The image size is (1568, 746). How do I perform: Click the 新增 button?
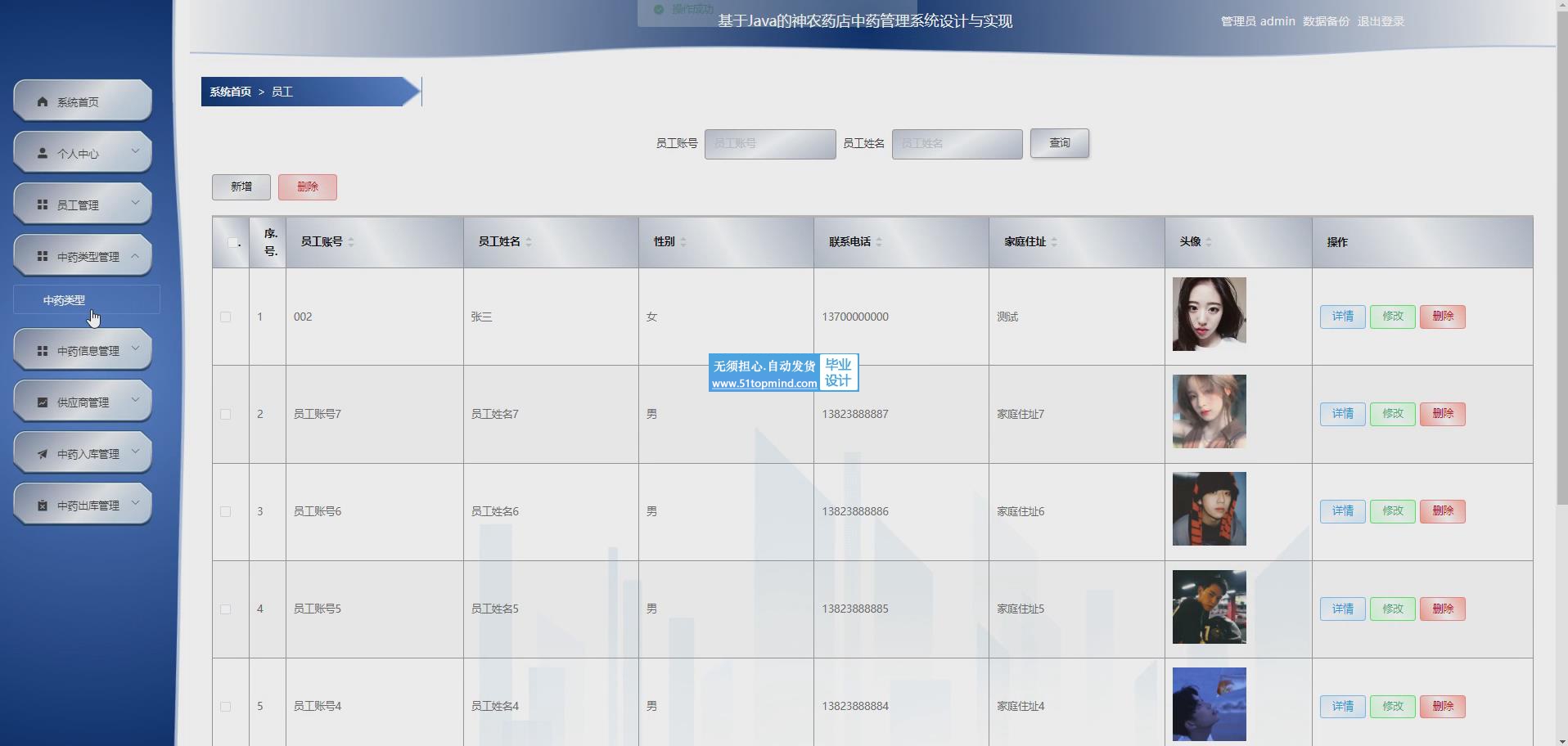pos(241,186)
